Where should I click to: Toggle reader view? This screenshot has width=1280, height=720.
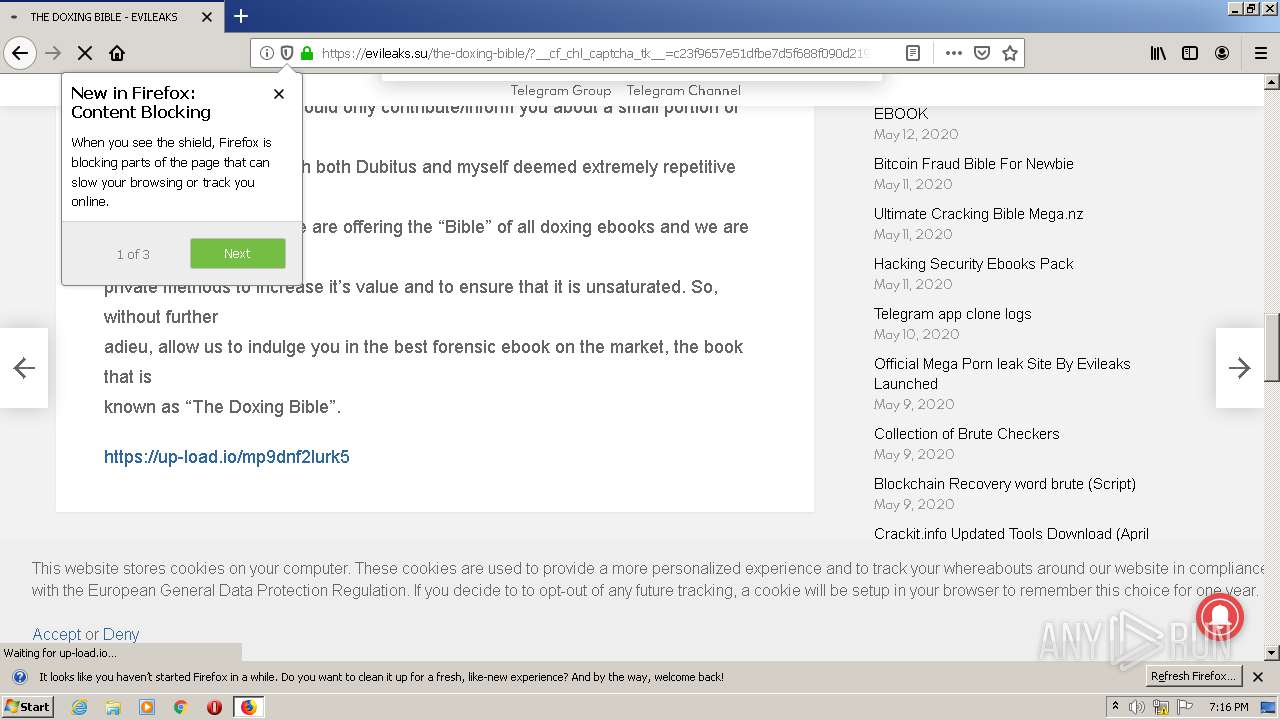coord(913,53)
